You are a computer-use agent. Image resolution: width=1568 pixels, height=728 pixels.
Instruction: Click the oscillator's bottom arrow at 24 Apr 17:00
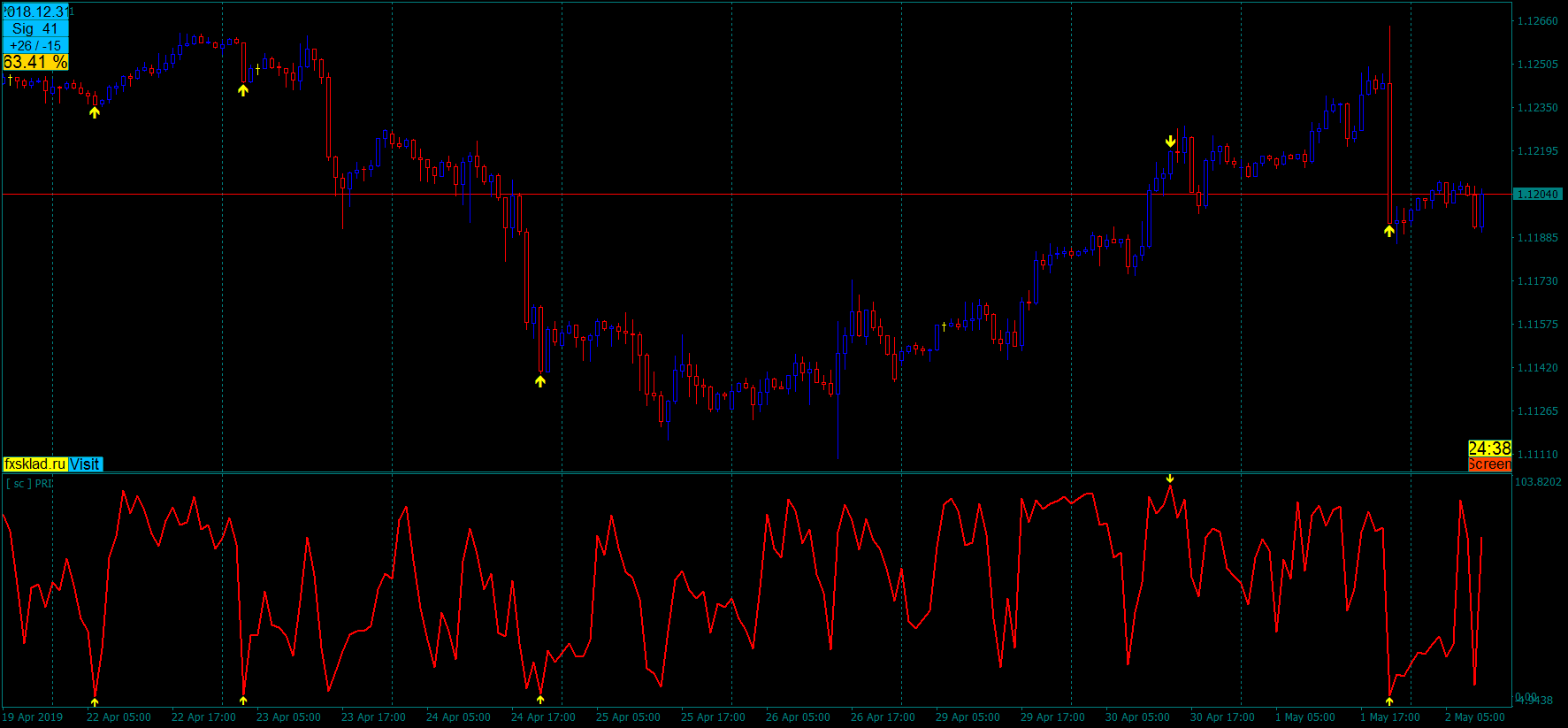point(540,700)
